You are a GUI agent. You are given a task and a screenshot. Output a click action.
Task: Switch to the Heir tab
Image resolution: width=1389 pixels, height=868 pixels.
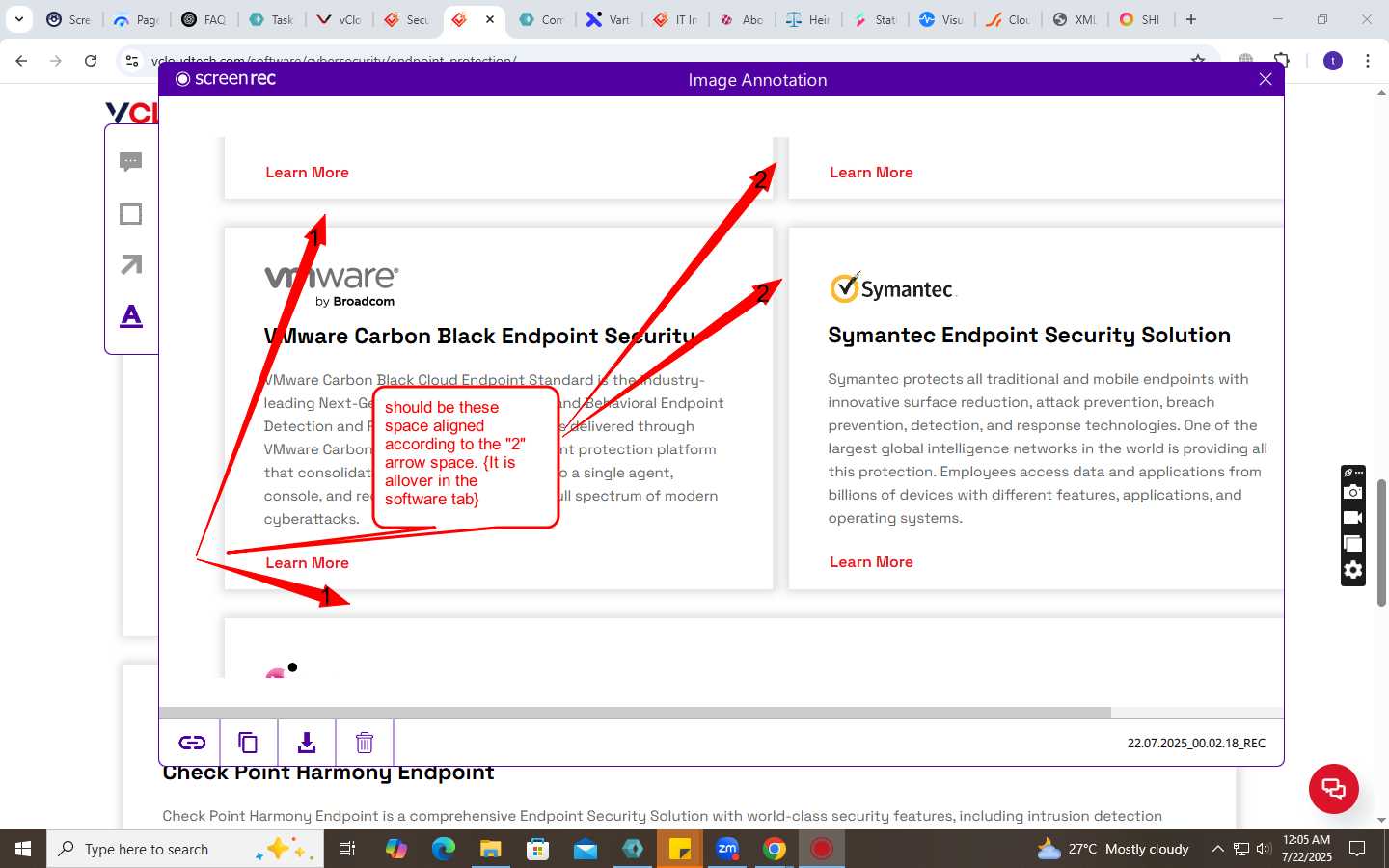(x=808, y=19)
